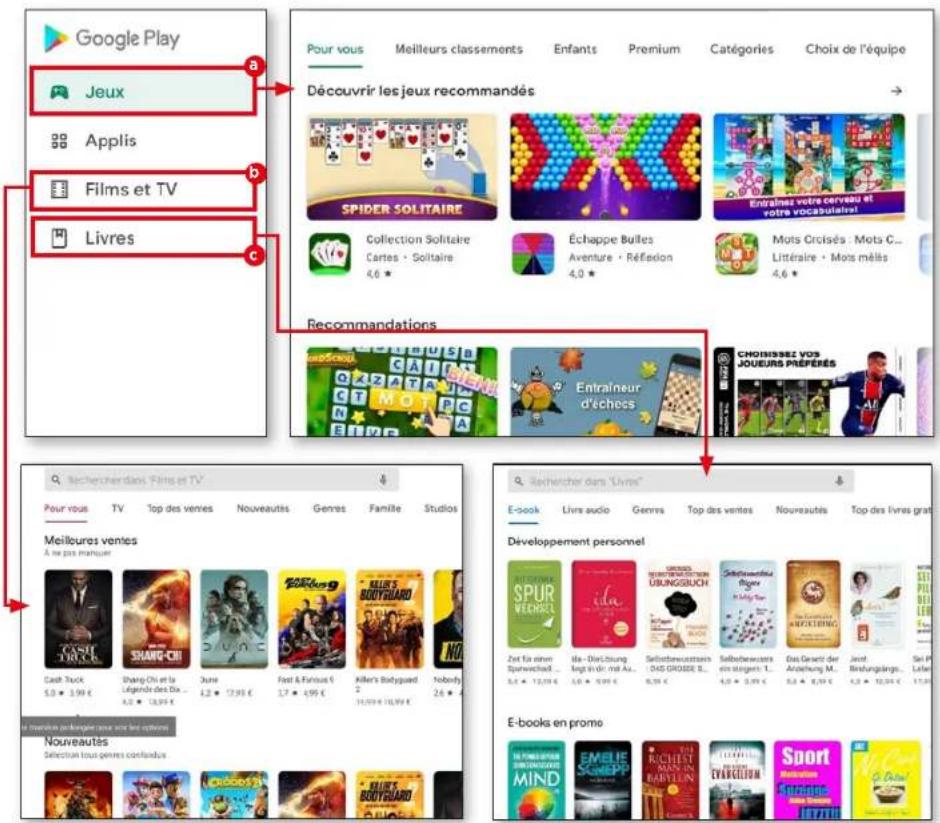Open the Jeux section in sidebar
This screenshot has width=940, height=823.
143,92
